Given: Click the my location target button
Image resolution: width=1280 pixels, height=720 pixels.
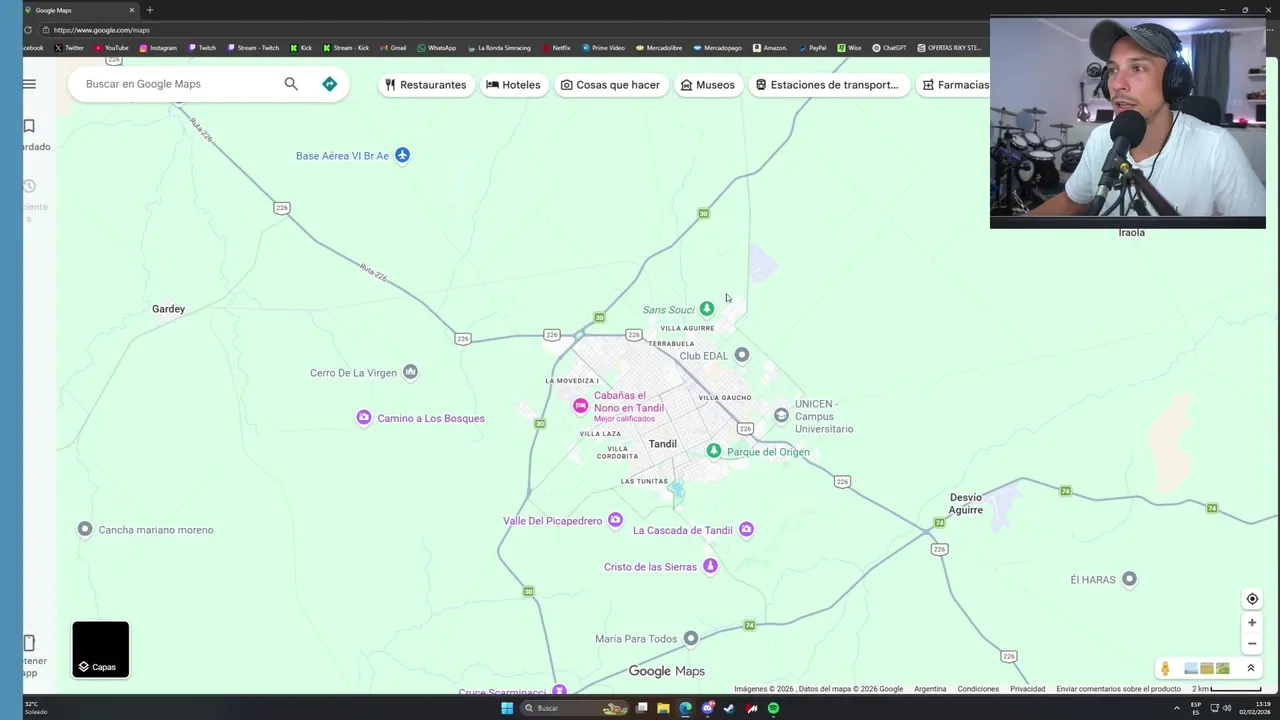Looking at the screenshot, I should coord(1252,599).
